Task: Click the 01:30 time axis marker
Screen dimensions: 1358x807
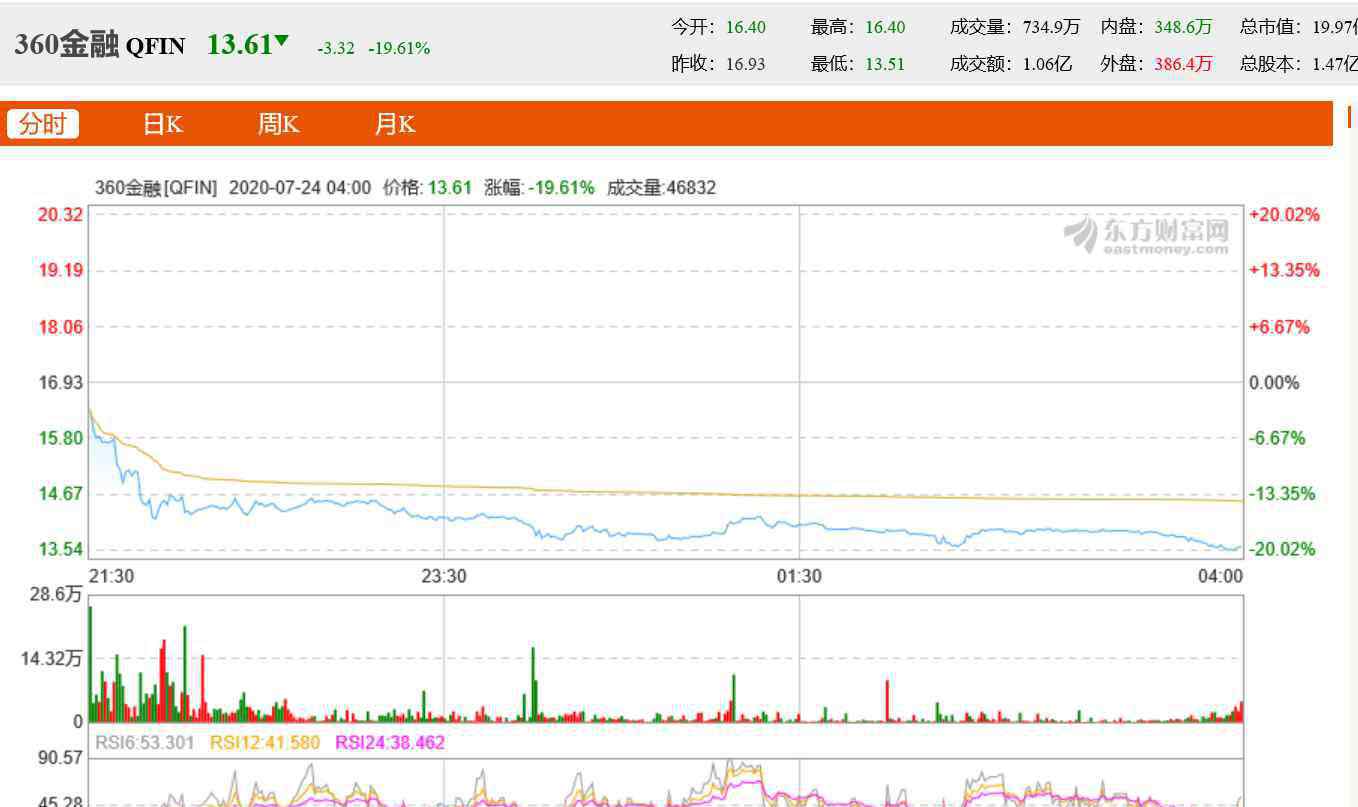Action: point(799,576)
